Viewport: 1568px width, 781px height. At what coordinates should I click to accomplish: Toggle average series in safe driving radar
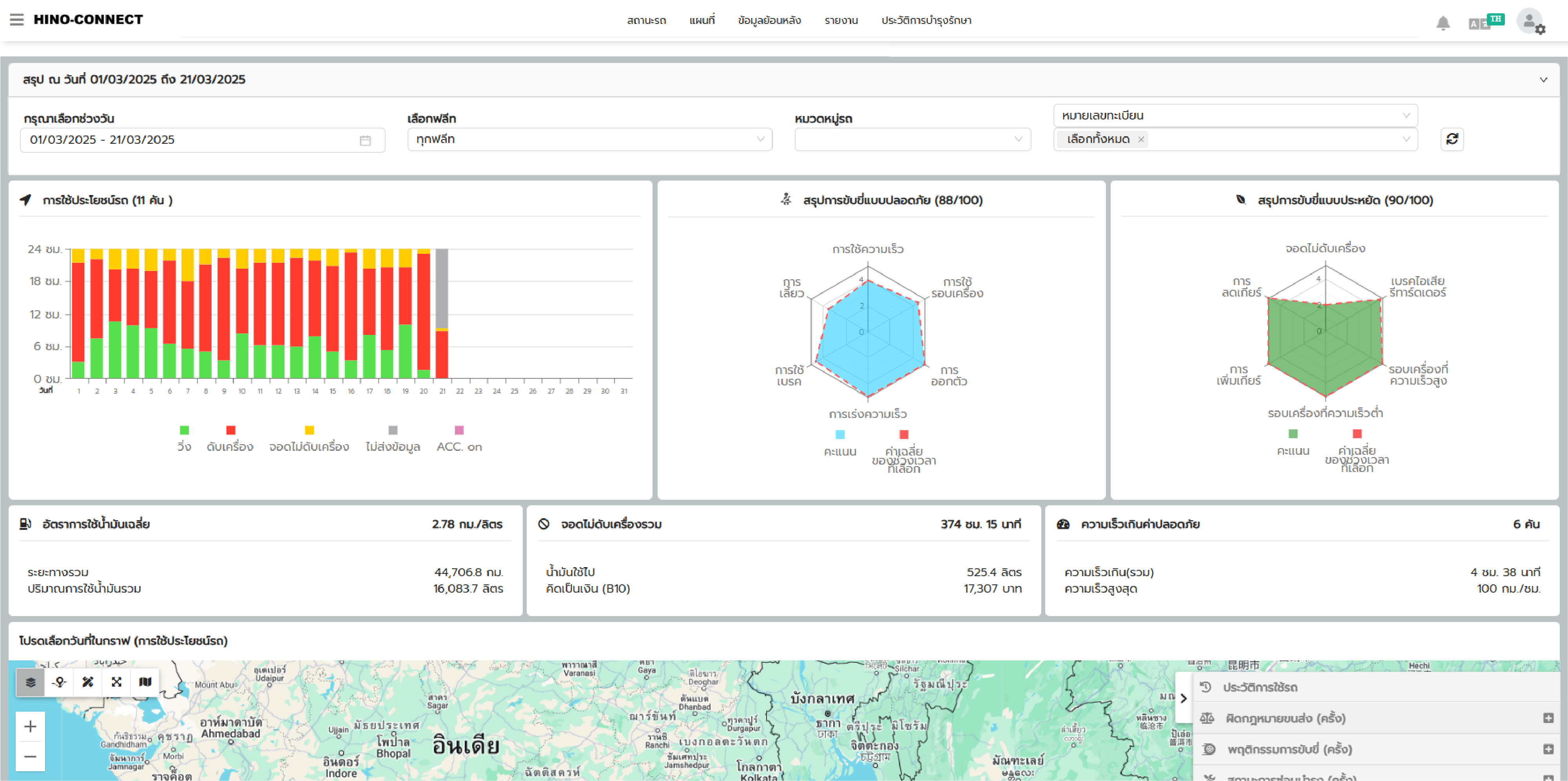(904, 451)
